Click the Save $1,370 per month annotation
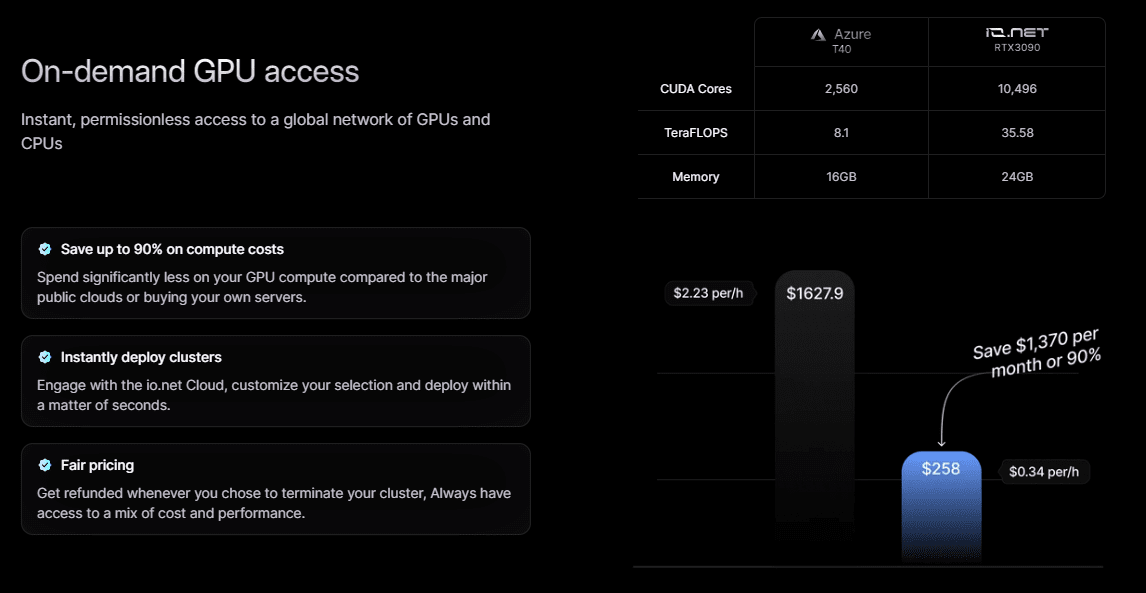 pos(1036,351)
